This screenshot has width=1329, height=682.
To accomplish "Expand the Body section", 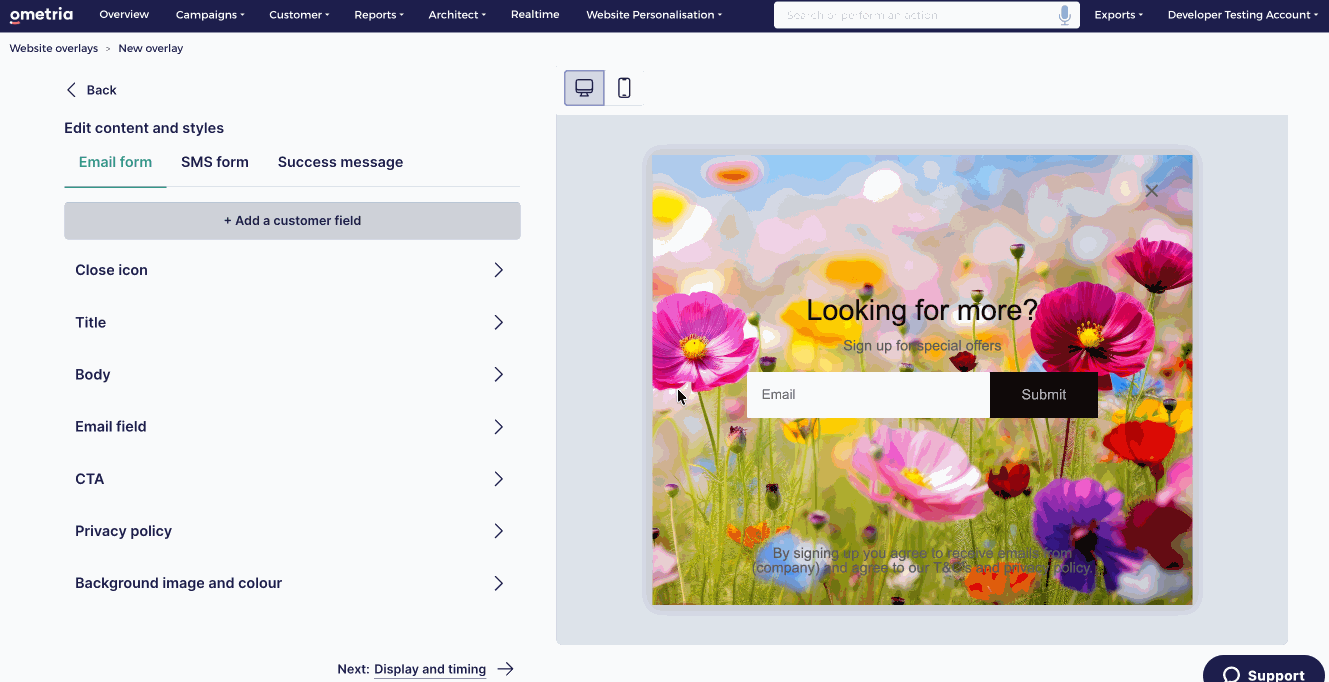I will (x=292, y=374).
